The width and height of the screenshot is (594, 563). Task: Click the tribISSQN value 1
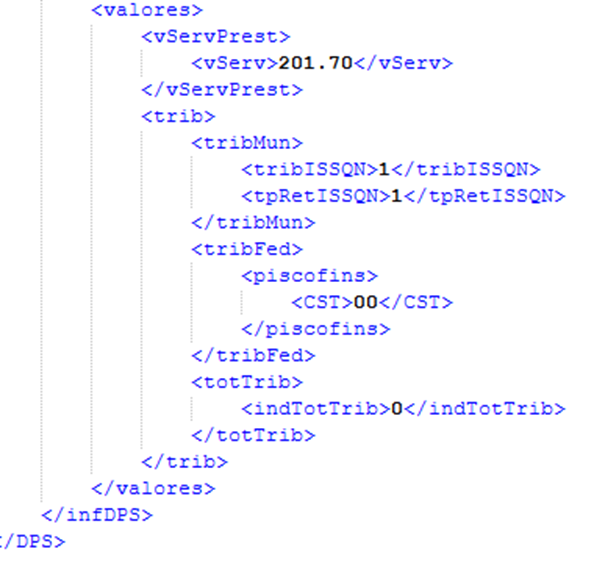(x=384, y=169)
